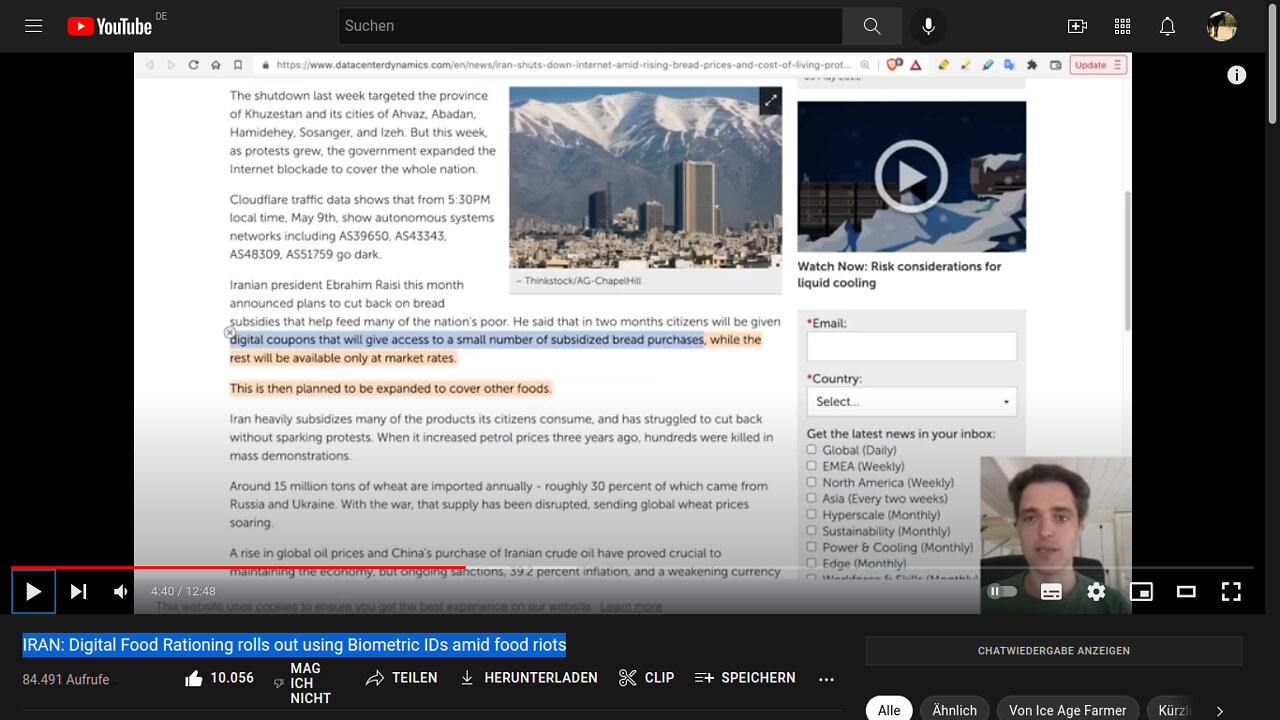
Task: Start voice search with microphone icon
Action: tap(928, 26)
